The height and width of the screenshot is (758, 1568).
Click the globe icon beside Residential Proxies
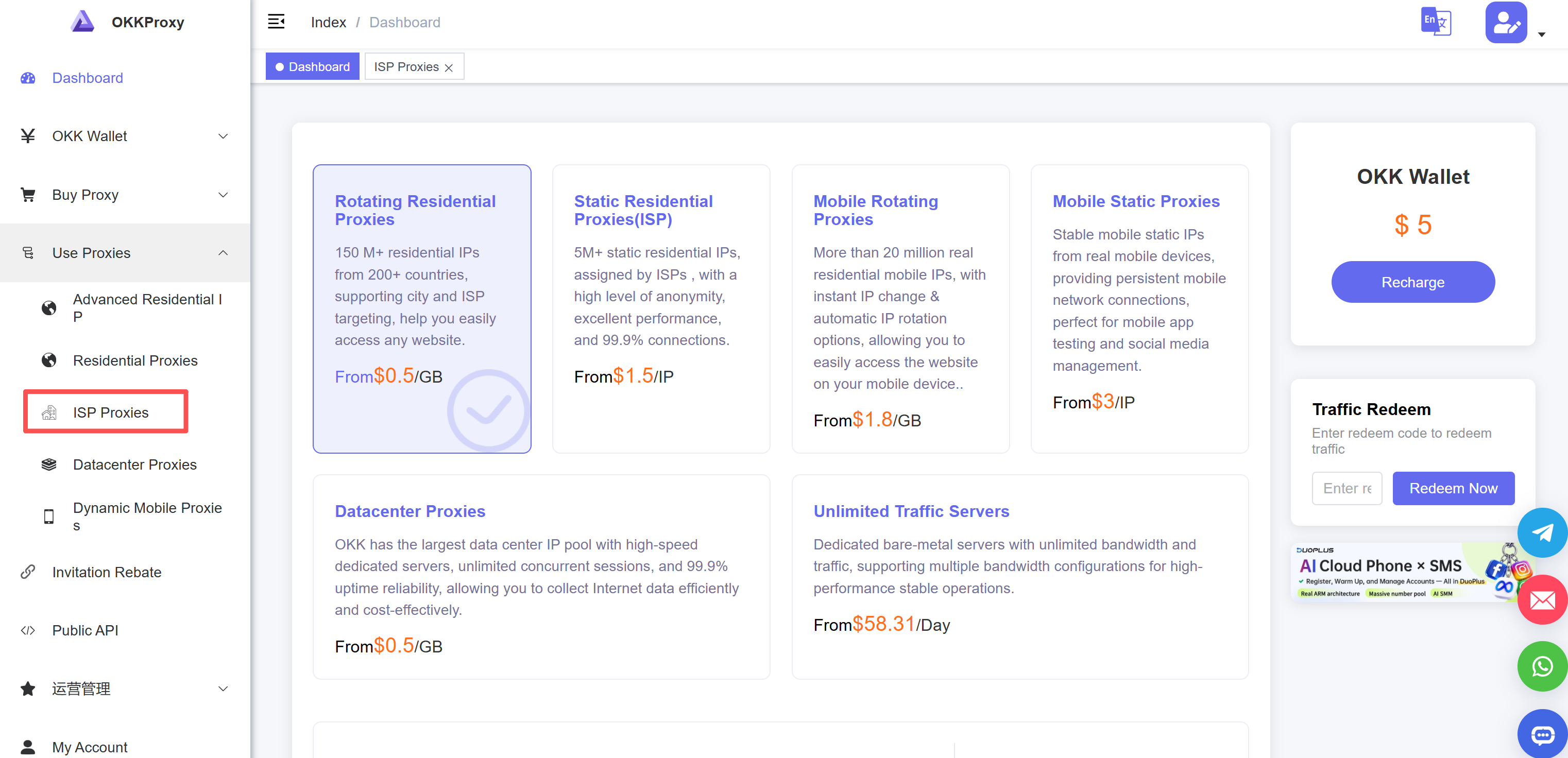click(x=49, y=360)
